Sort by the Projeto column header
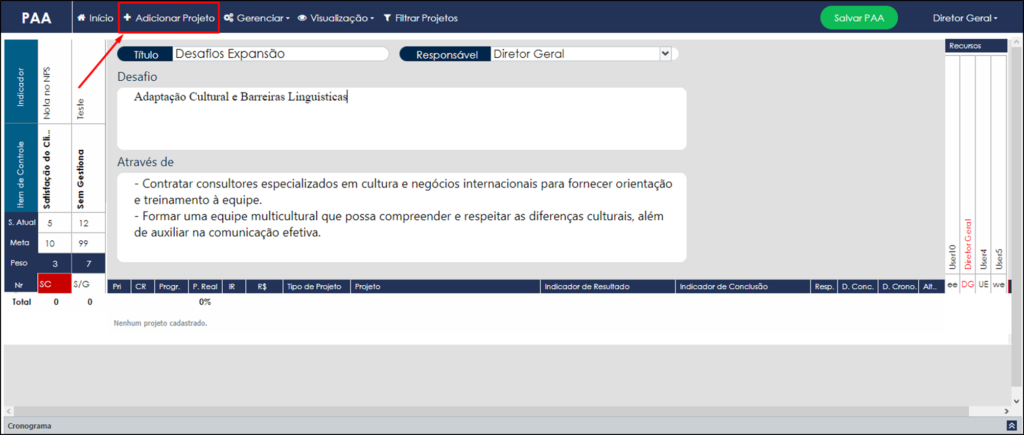The width and height of the screenshot is (1024, 435). point(445,286)
